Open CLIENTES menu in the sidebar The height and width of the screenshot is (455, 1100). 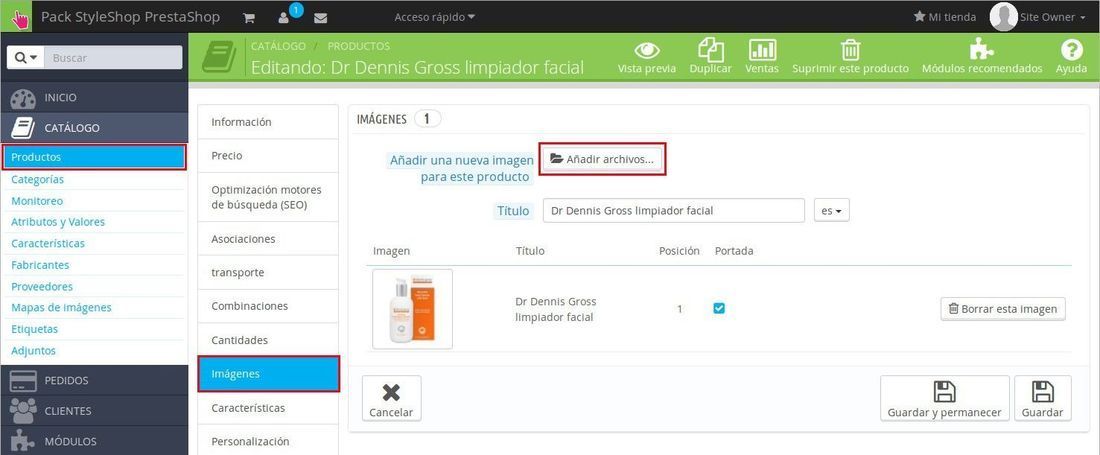[x=94, y=411]
